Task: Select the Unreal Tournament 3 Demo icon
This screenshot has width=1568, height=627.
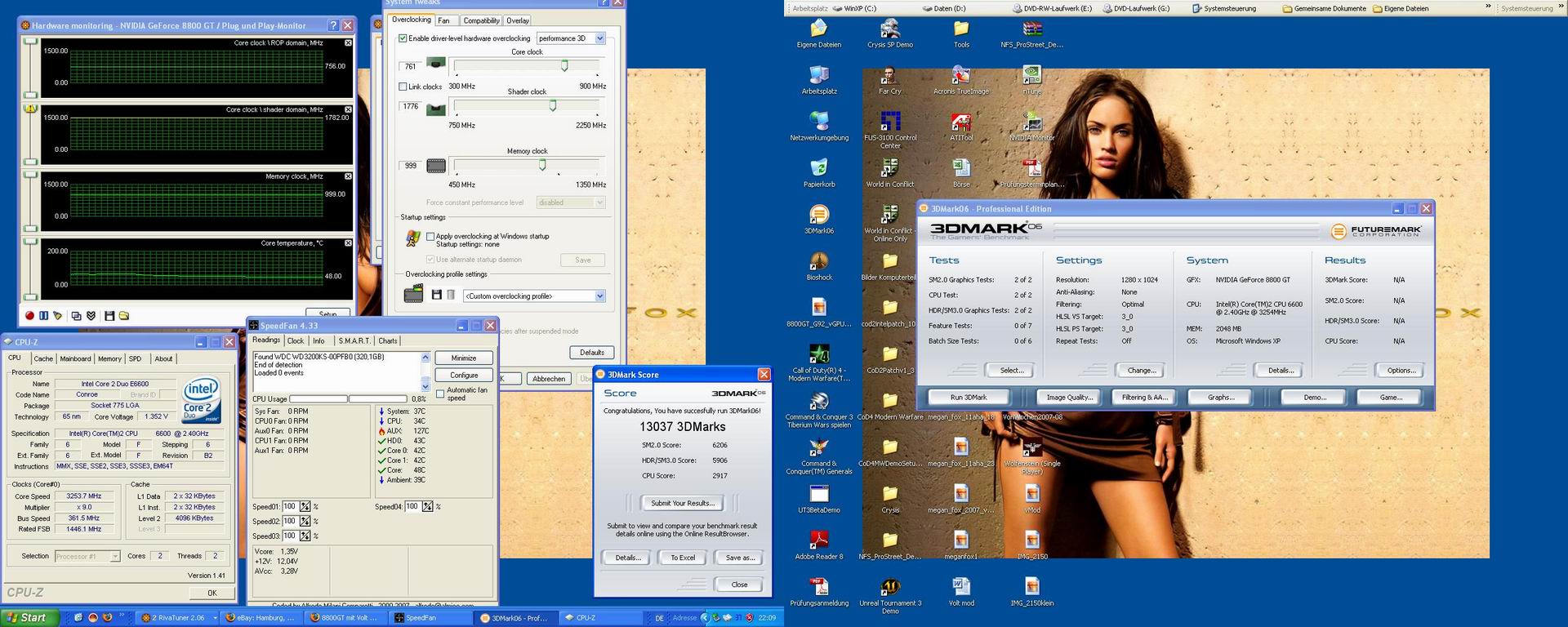Action: point(890,597)
